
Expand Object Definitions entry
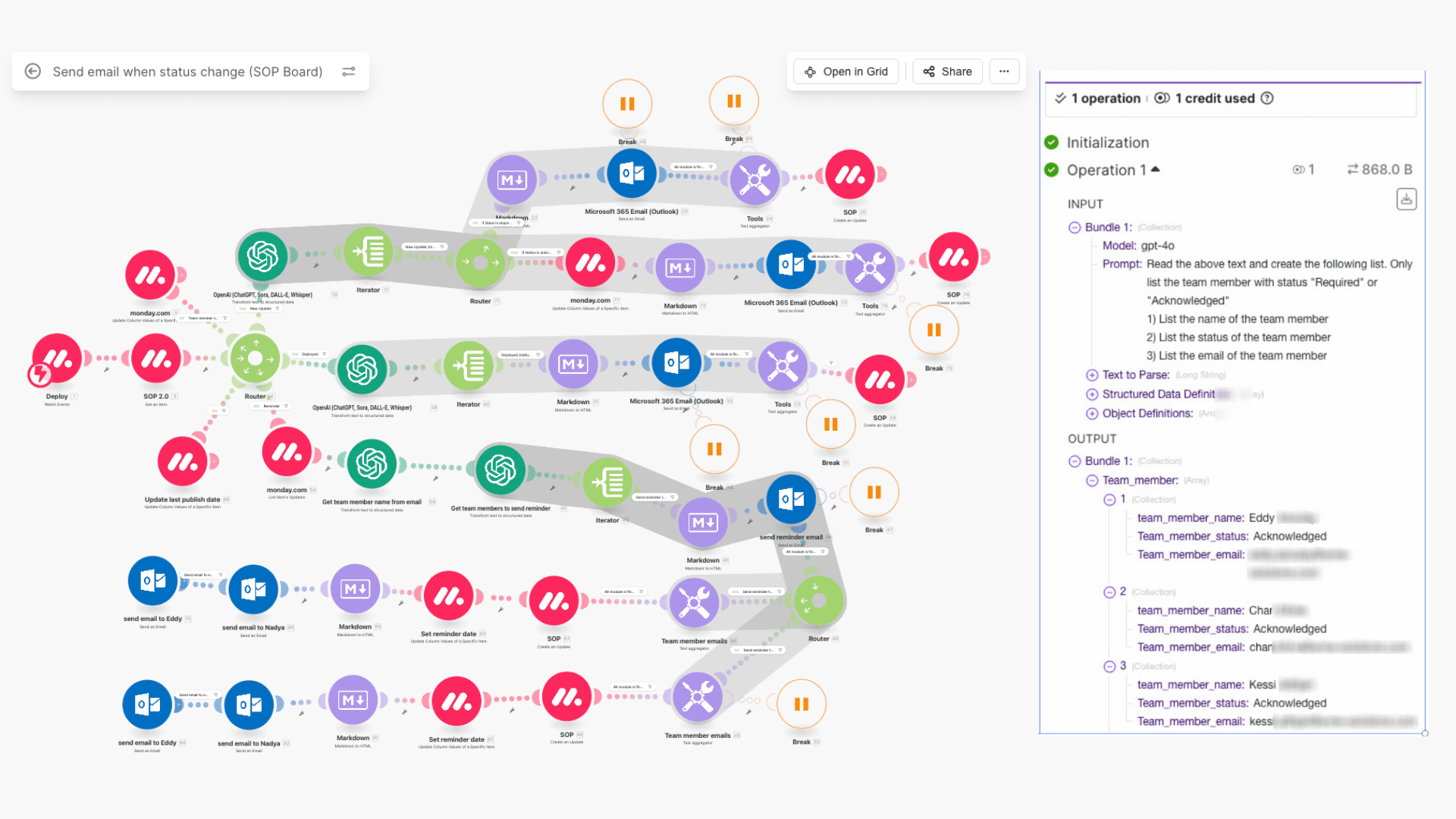1092,414
